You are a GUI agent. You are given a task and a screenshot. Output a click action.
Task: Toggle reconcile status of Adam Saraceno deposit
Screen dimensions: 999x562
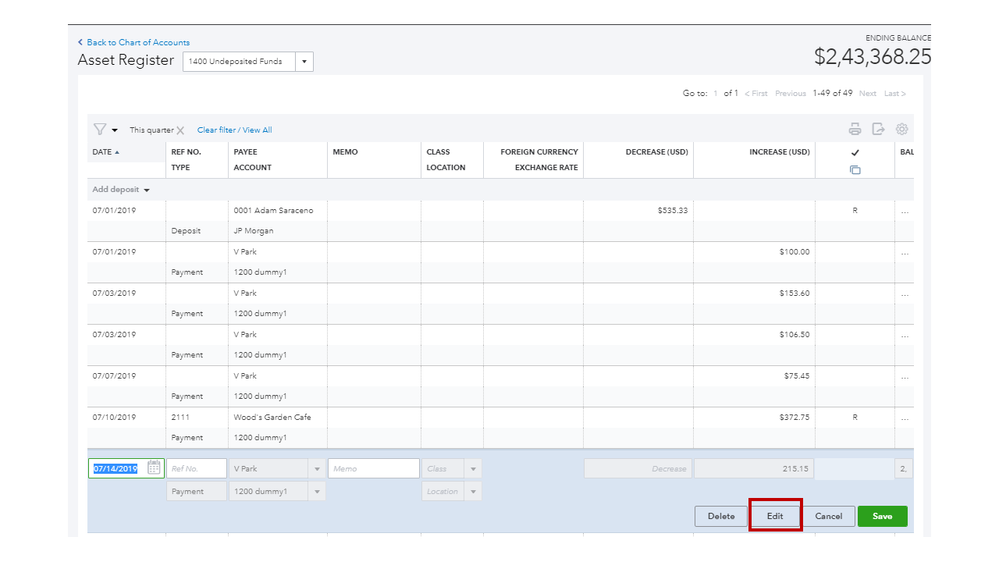(x=855, y=211)
